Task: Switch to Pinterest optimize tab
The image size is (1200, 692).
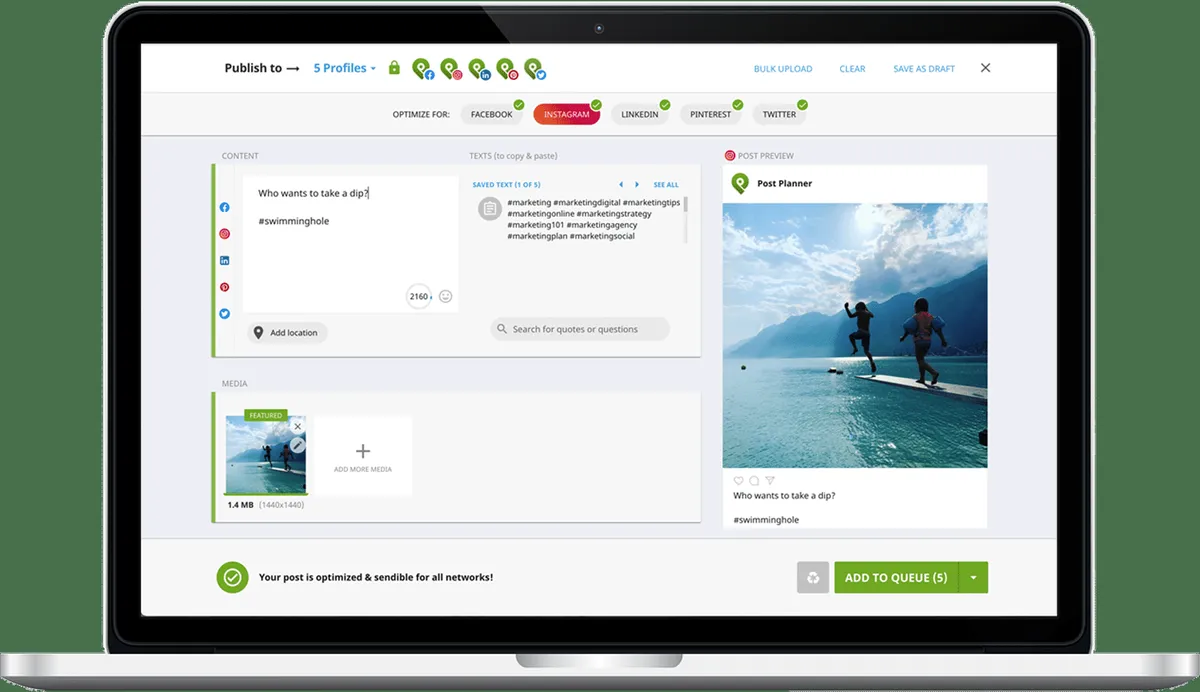Action: tap(711, 114)
